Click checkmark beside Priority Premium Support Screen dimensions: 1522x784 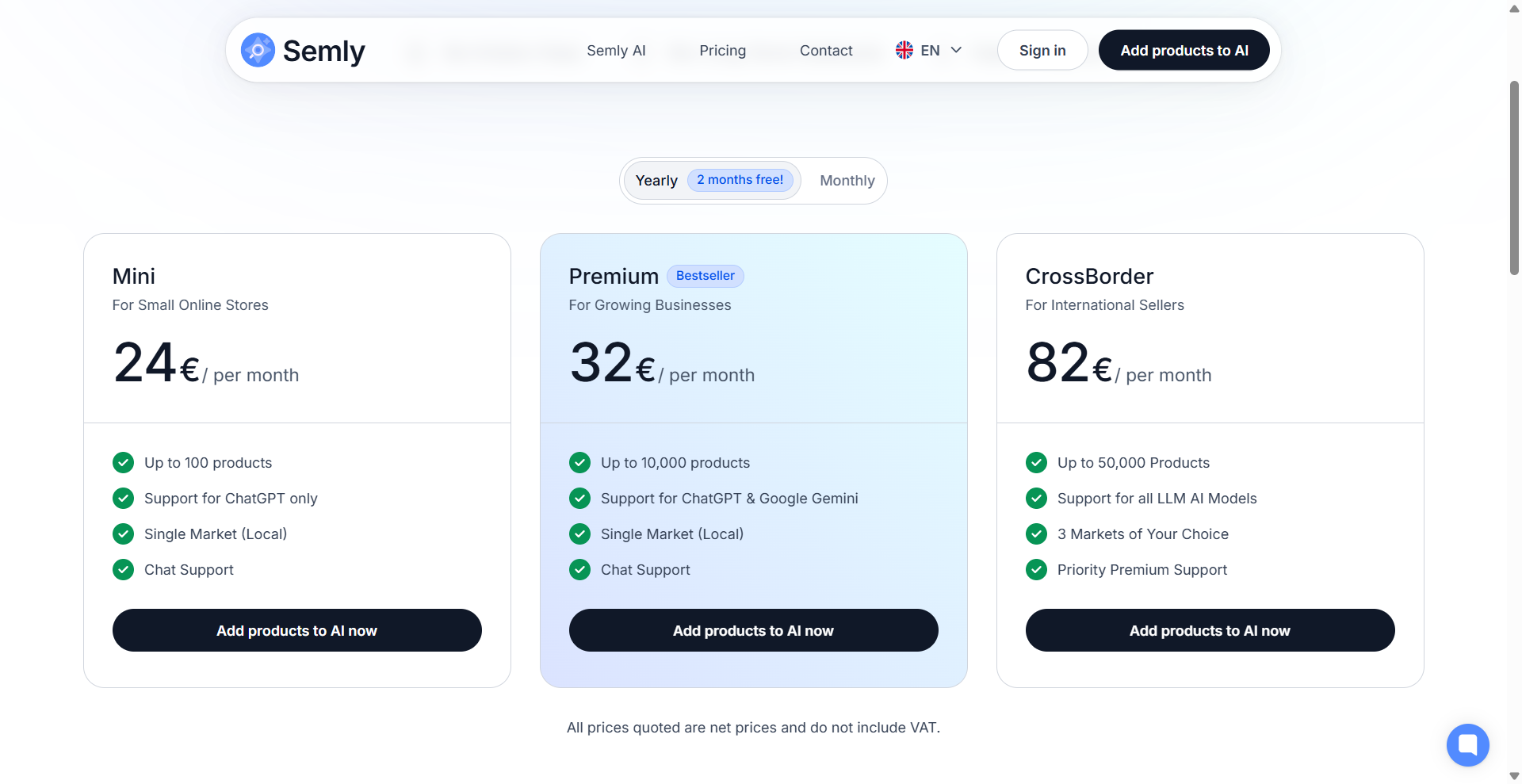coord(1037,569)
